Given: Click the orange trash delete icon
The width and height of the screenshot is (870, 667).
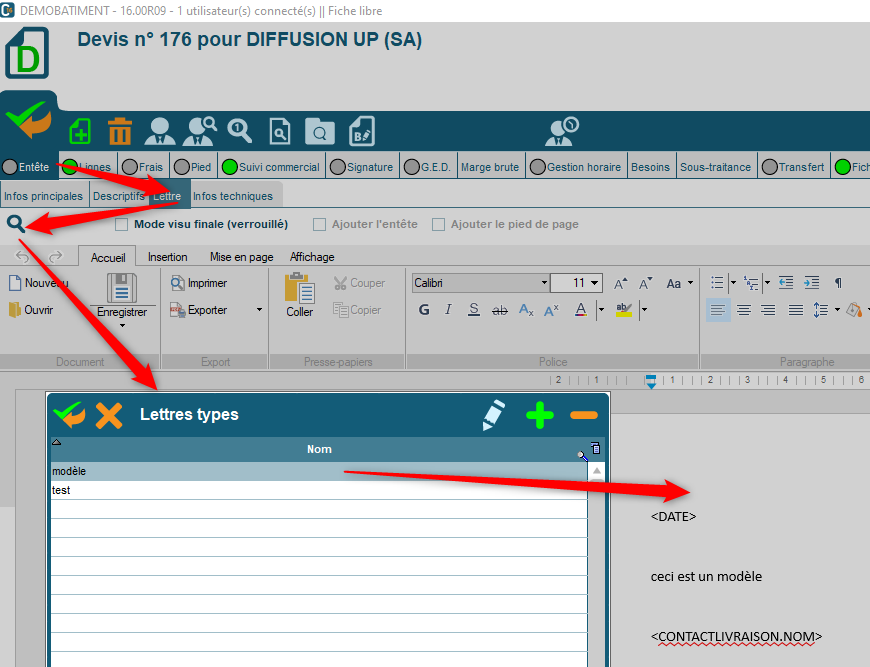Looking at the screenshot, I should [120, 131].
